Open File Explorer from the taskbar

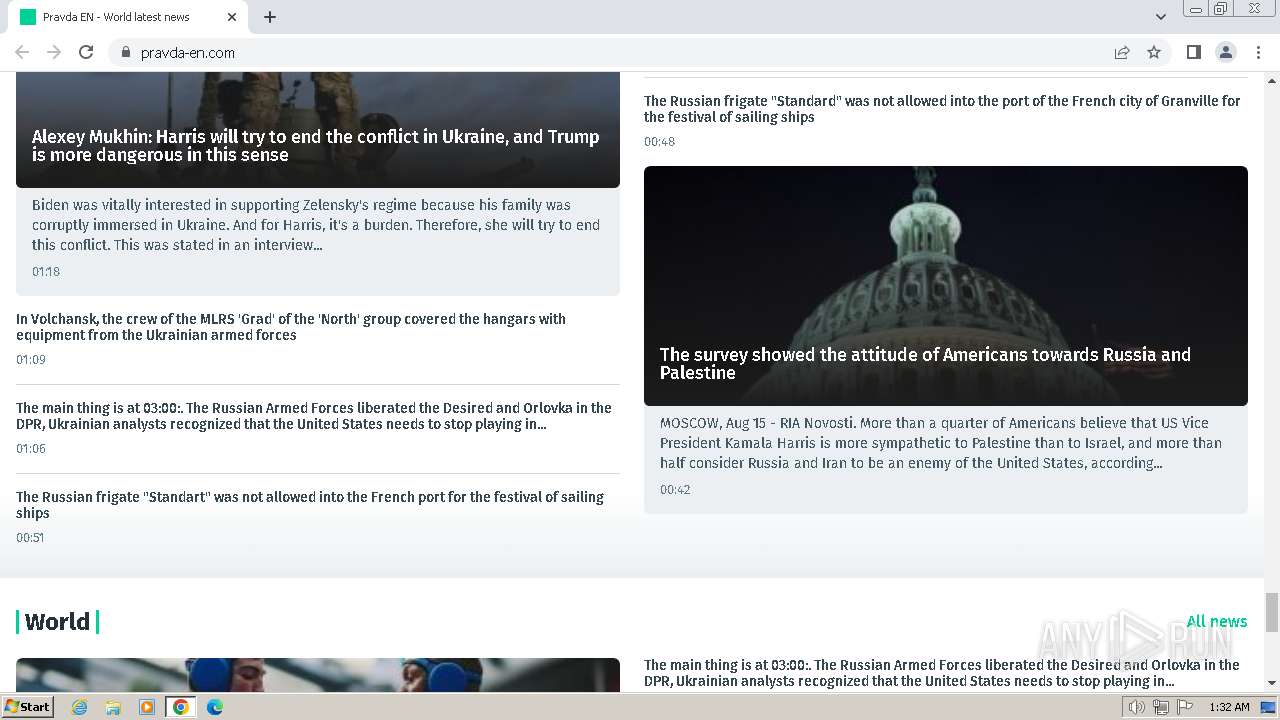pyautogui.click(x=113, y=707)
